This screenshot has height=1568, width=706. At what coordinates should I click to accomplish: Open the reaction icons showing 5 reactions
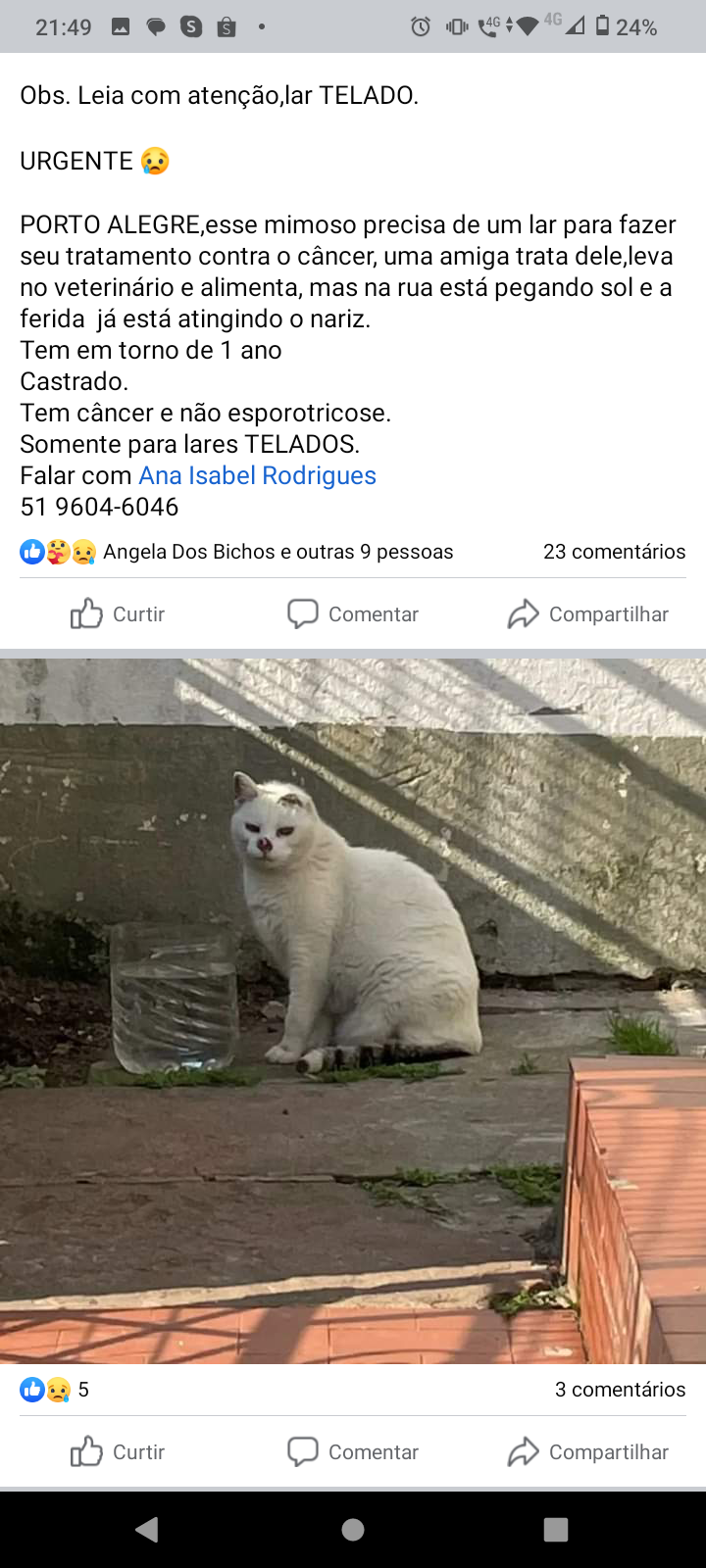[45, 1390]
